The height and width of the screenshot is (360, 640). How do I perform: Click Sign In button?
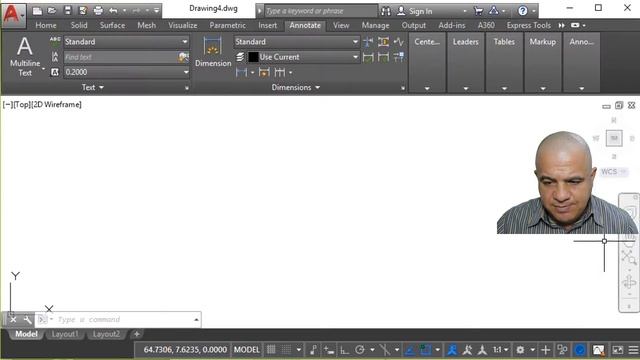[x=415, y=11]
